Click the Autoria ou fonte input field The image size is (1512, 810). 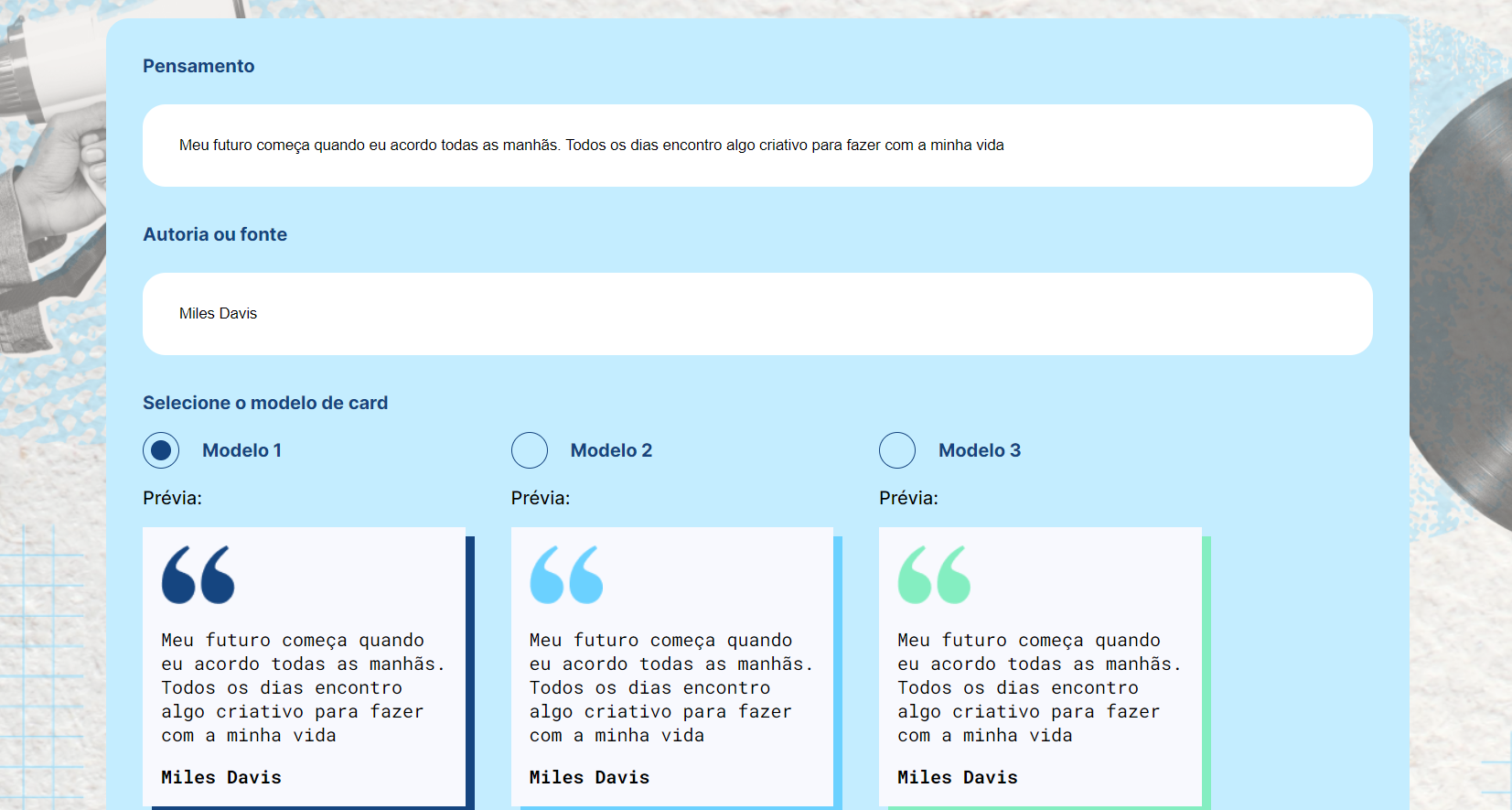(757, 314)
